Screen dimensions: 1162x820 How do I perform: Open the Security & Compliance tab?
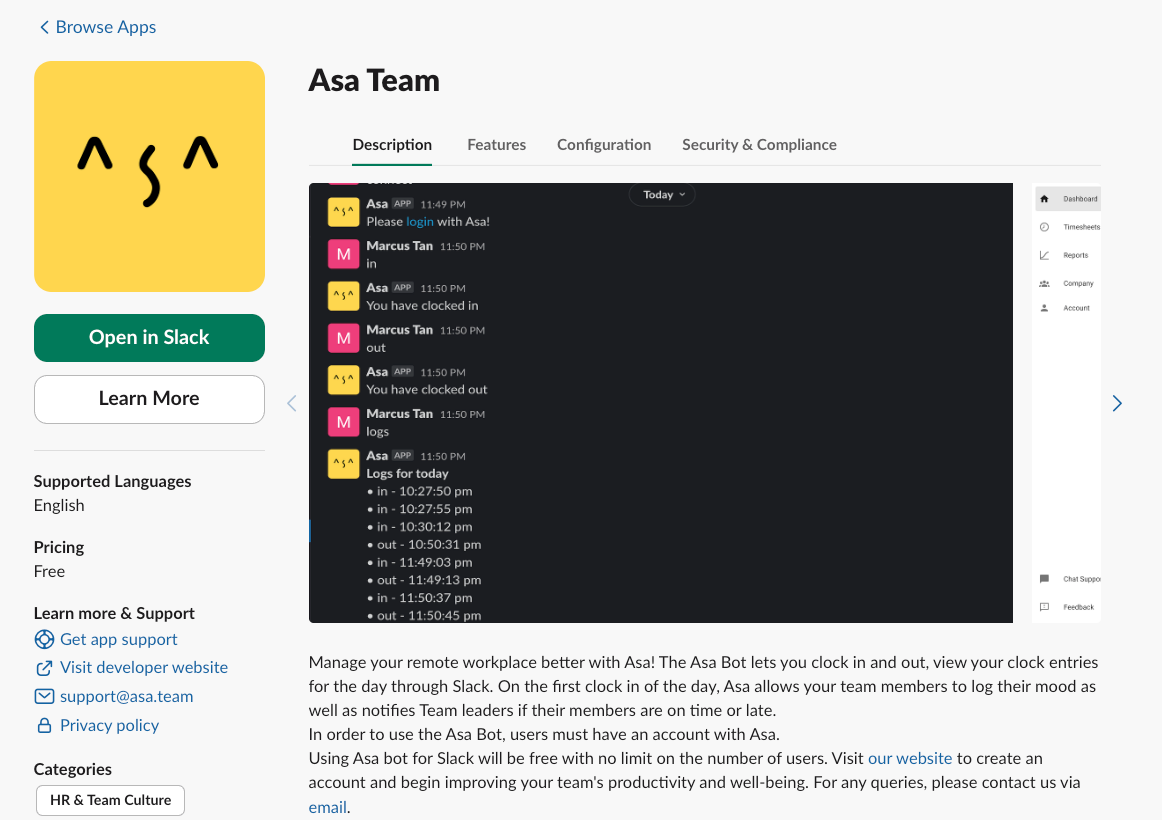(x=759, y=144)
